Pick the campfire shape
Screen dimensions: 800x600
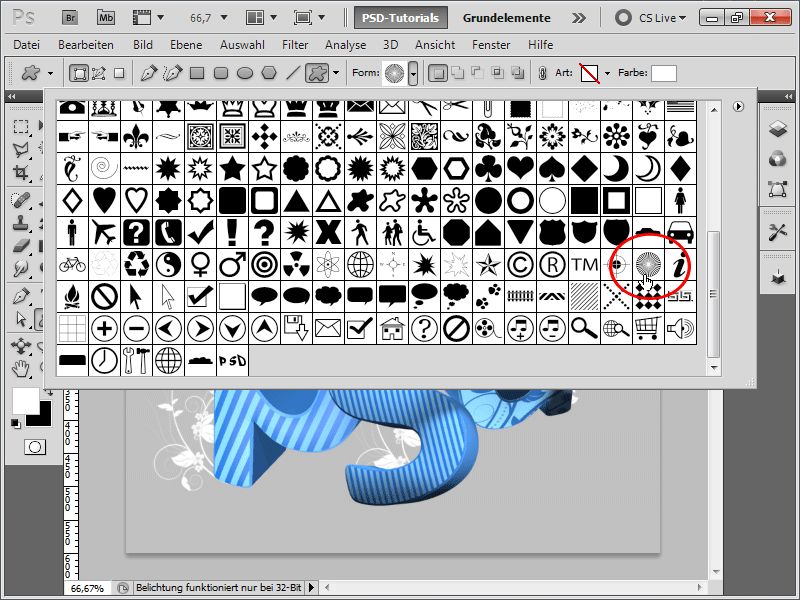(72, 297)
